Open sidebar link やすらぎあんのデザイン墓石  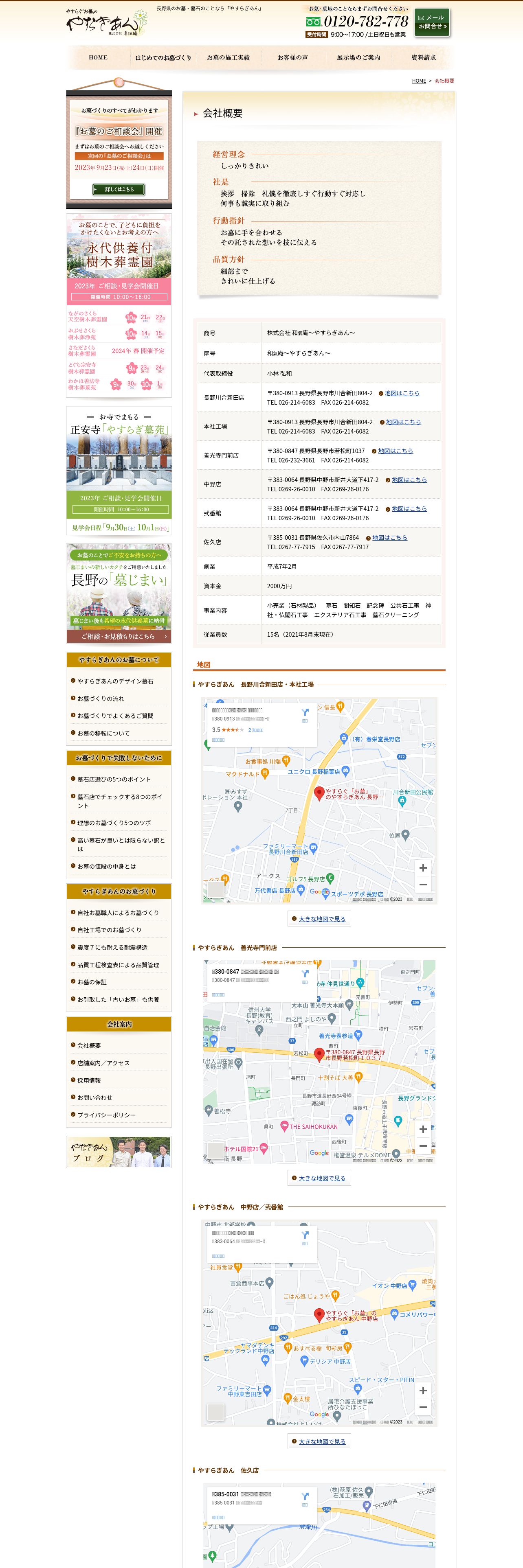[x=115, y=681]
